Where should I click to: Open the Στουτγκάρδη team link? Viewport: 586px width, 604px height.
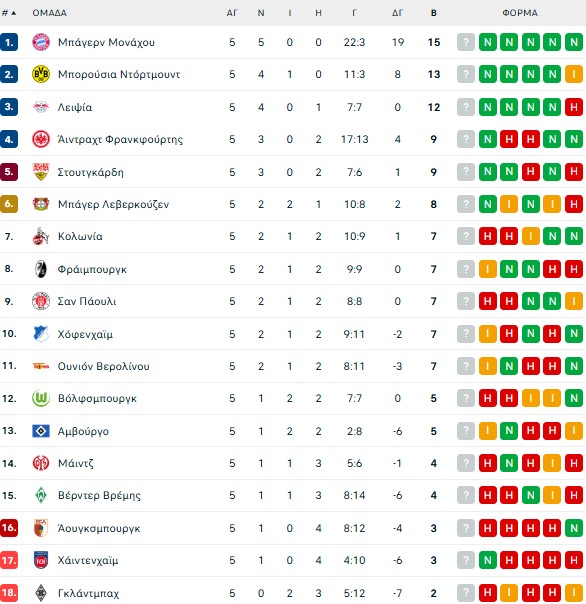pos(91,172)
